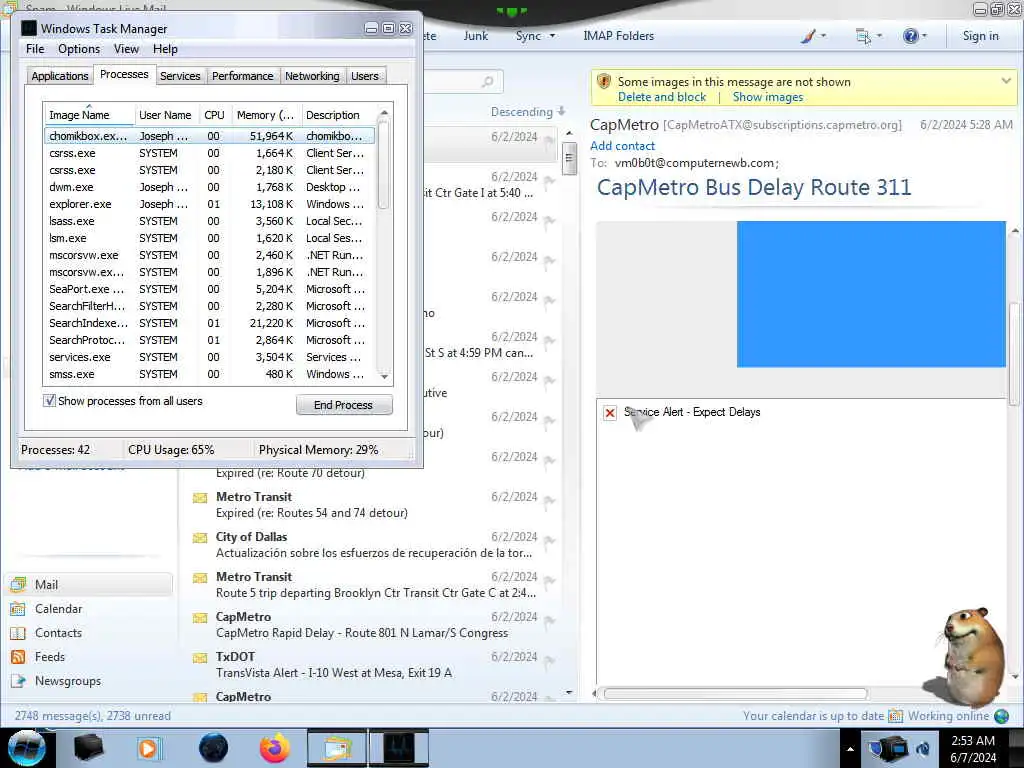Open the paintbrush colorizer icon in Mail

(x=808, y=36)
